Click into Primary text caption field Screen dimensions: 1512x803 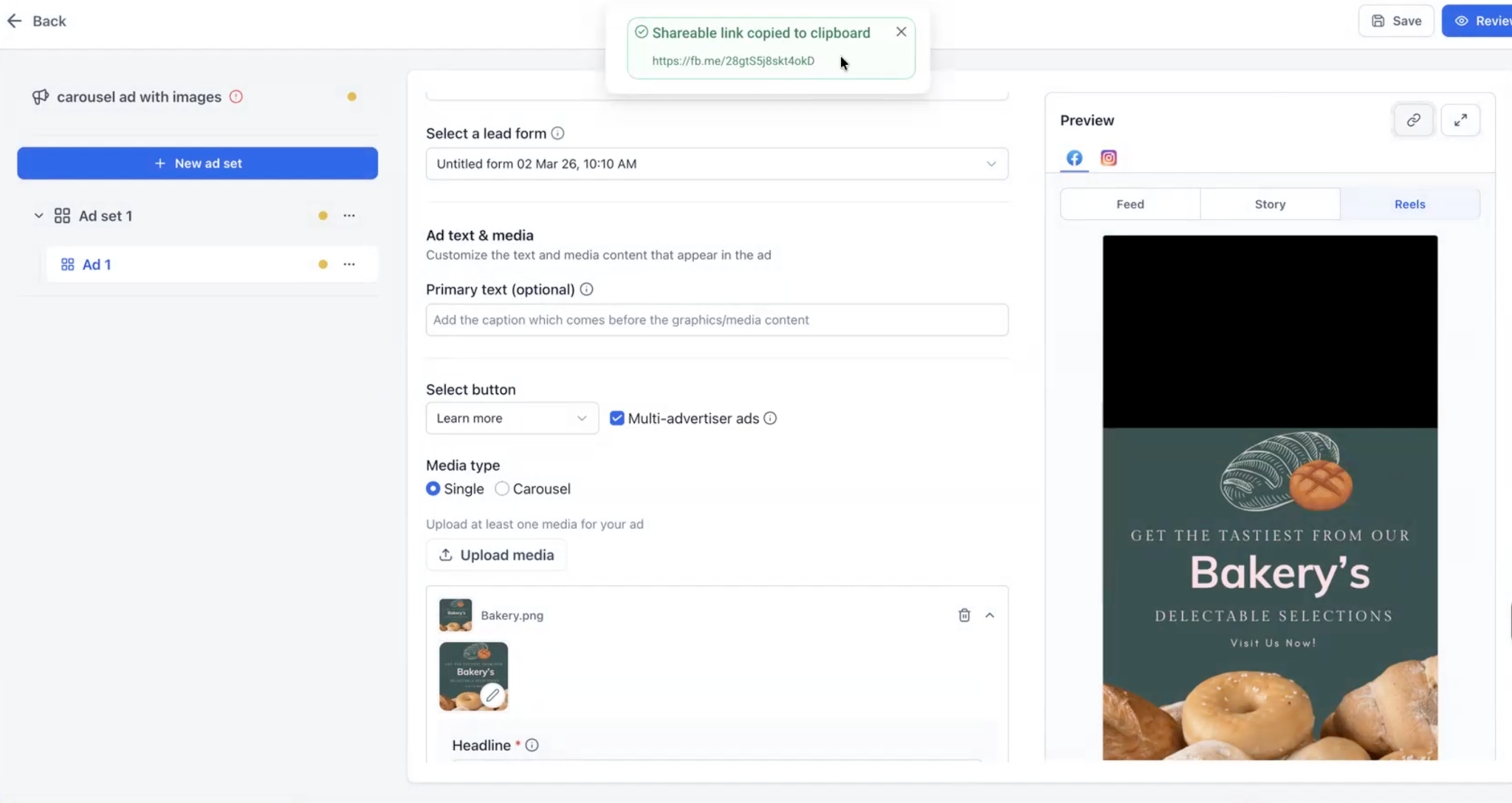coord(716,320)
